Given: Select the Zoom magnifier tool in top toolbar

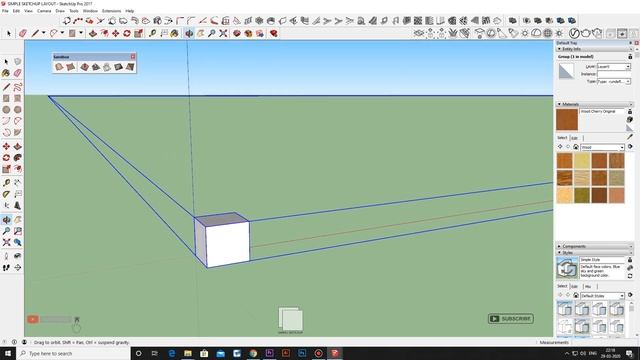Looking at the screenshot, I should [x=211, y=33].
